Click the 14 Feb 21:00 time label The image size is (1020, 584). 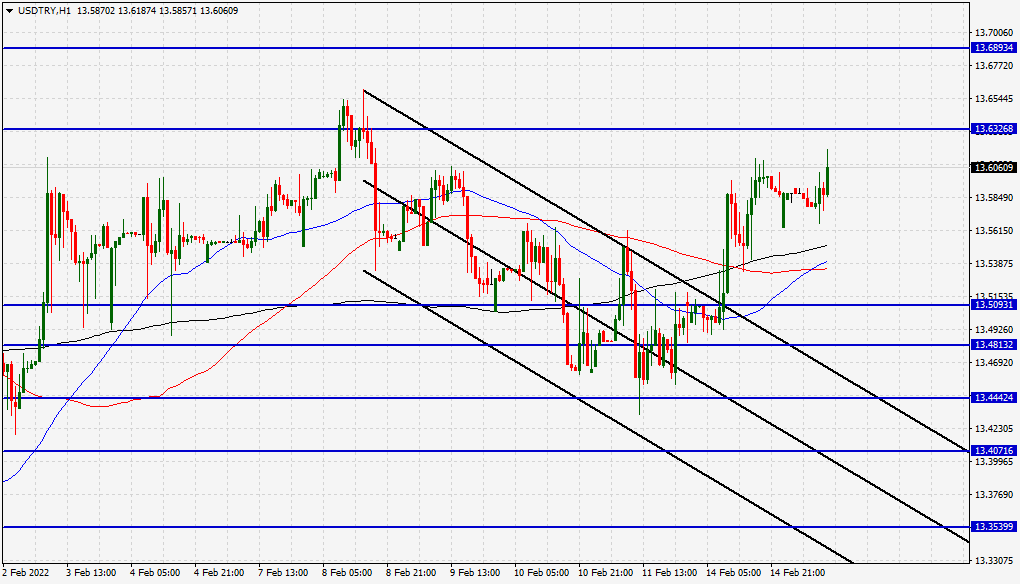[800, 573]
